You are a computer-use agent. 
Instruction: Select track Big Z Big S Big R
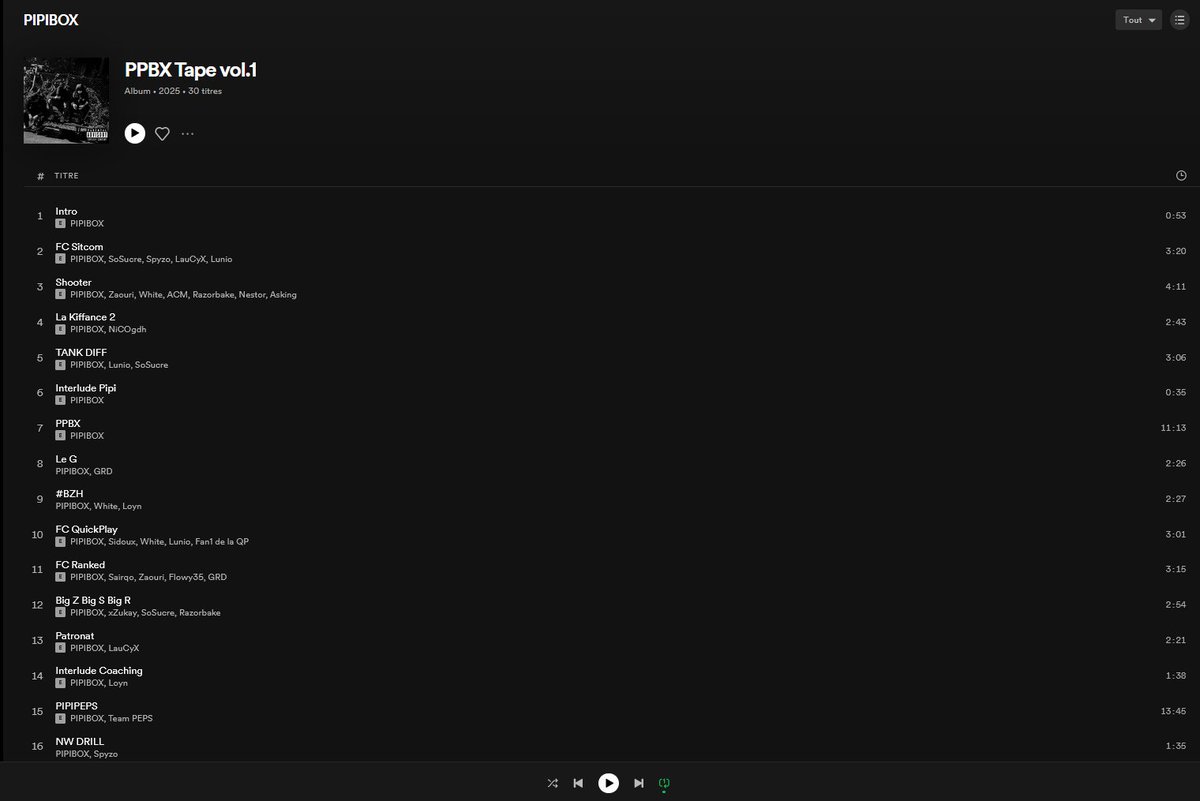pos(93,600)
